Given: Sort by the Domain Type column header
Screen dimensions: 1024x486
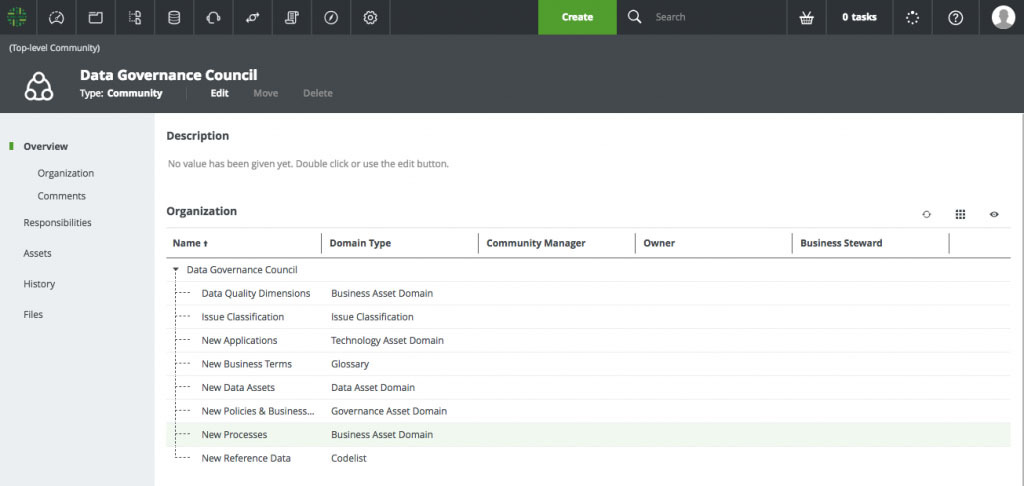Looking at the screenshot, I should tap(360, 243).
